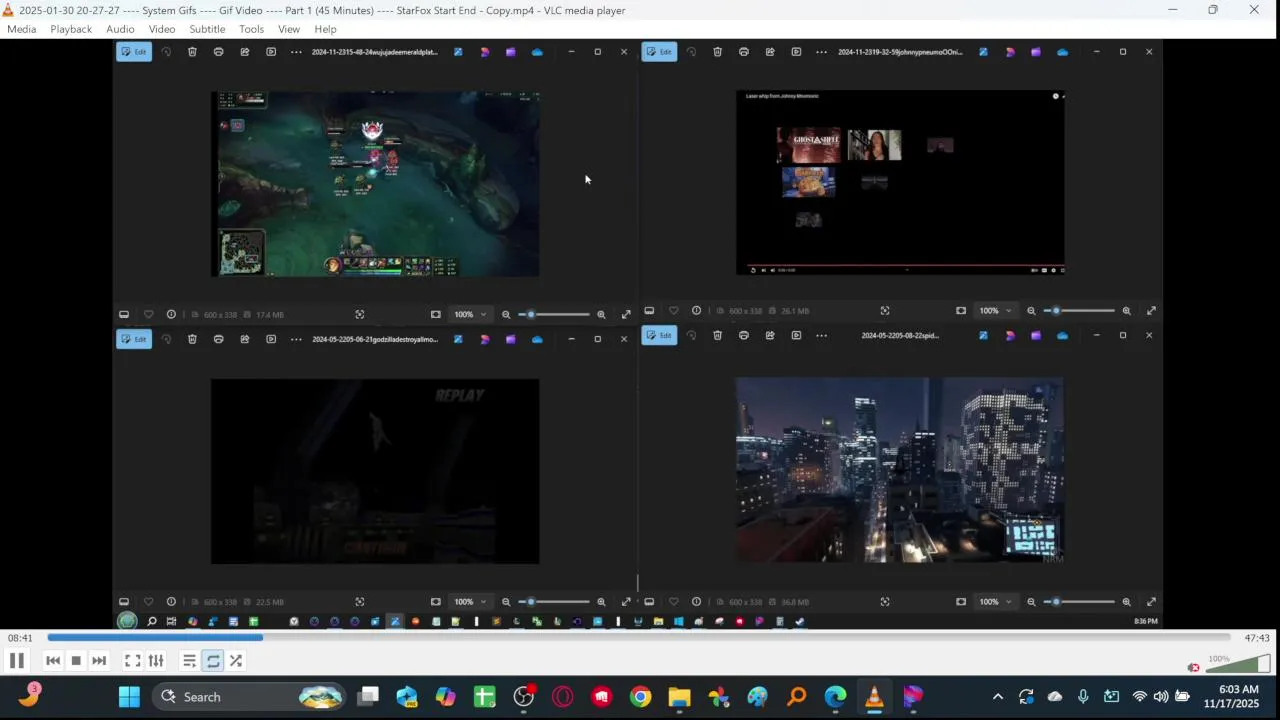Image resolution: width=1280 pixels, height=720 pixels.
Task: Click the taskbar Search box
Action: [250, 697]
